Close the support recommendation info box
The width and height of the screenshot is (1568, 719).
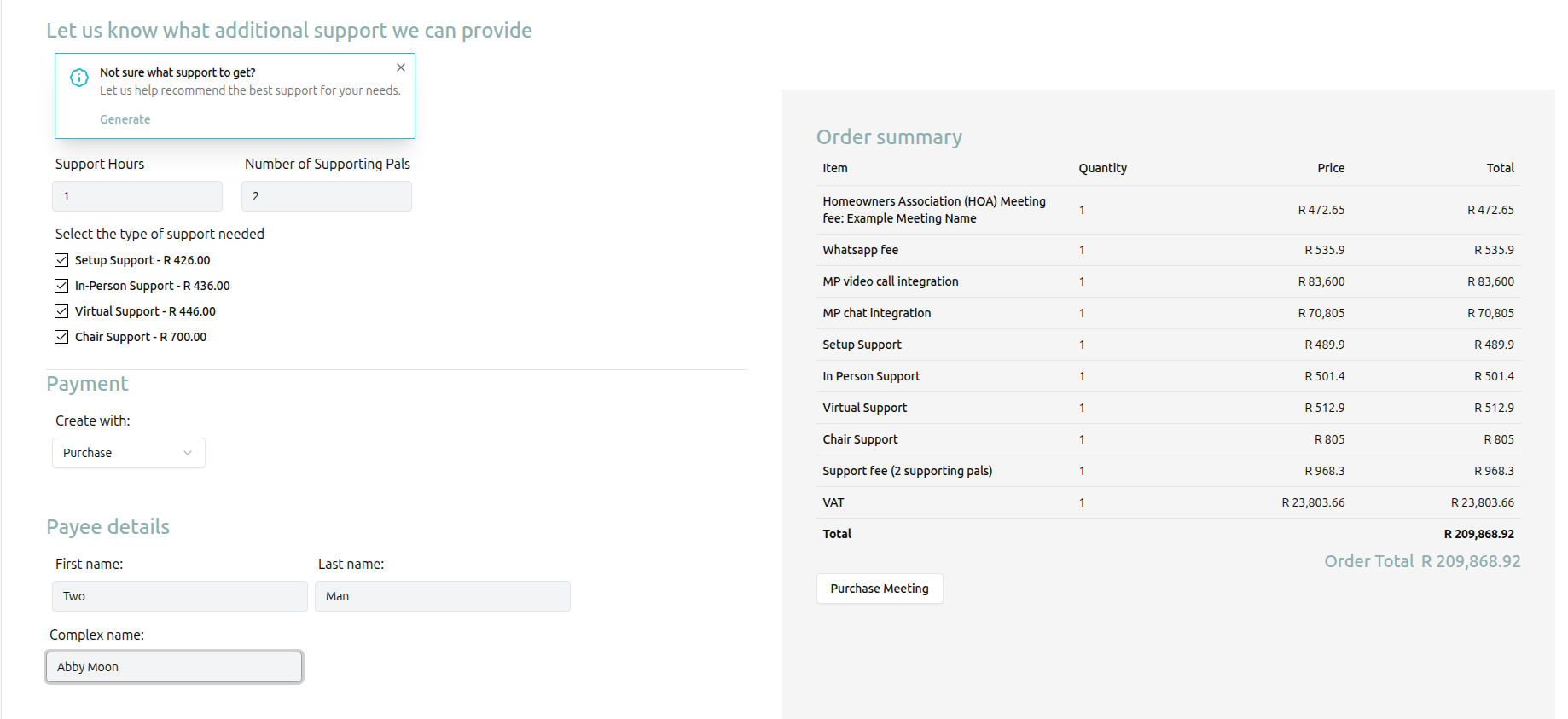pos(400,67)
